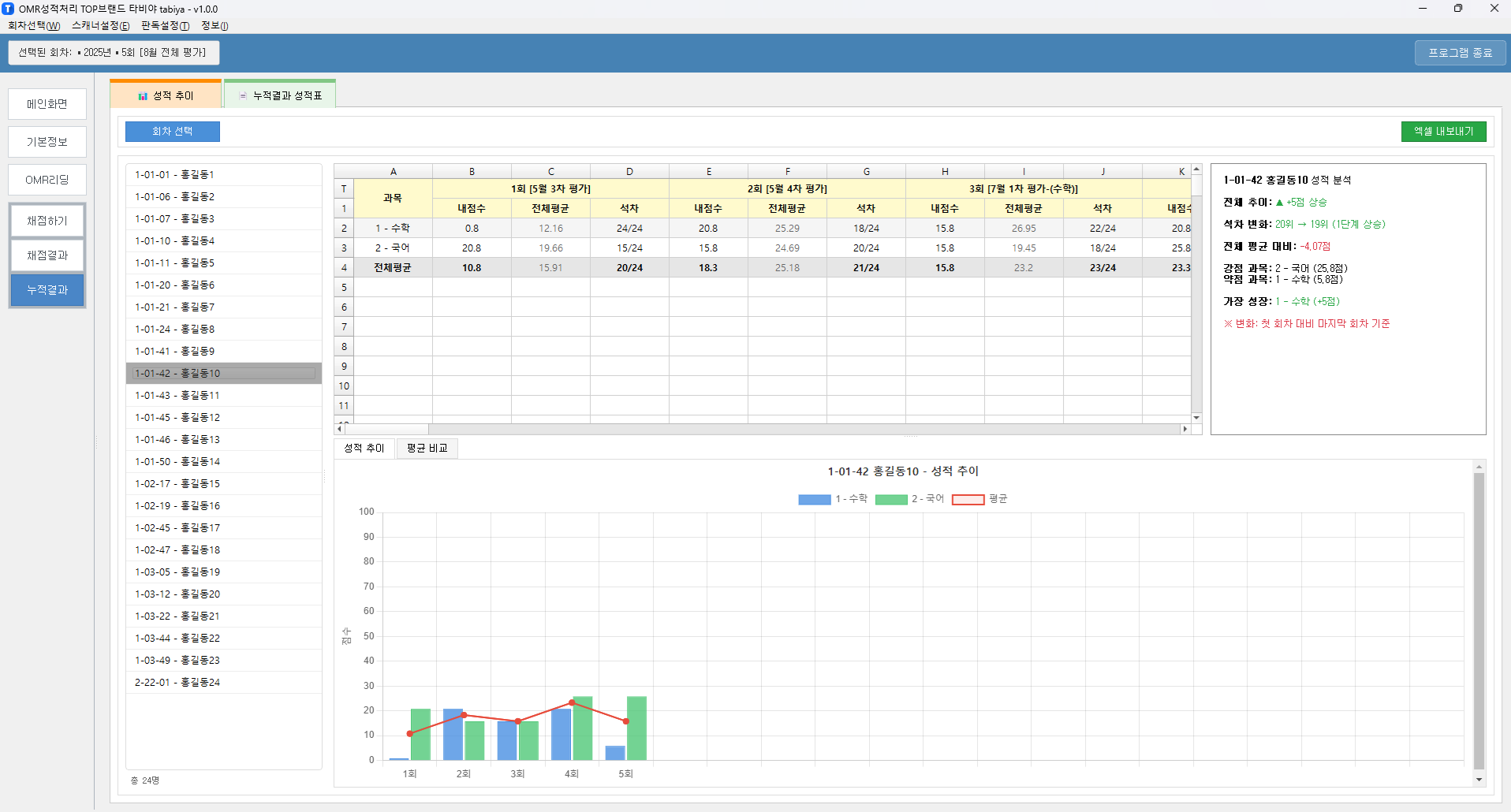Click the chart icon on 성적 추이 tab
This screenshot has height=812, width=1511.
[x=143, y=96]
